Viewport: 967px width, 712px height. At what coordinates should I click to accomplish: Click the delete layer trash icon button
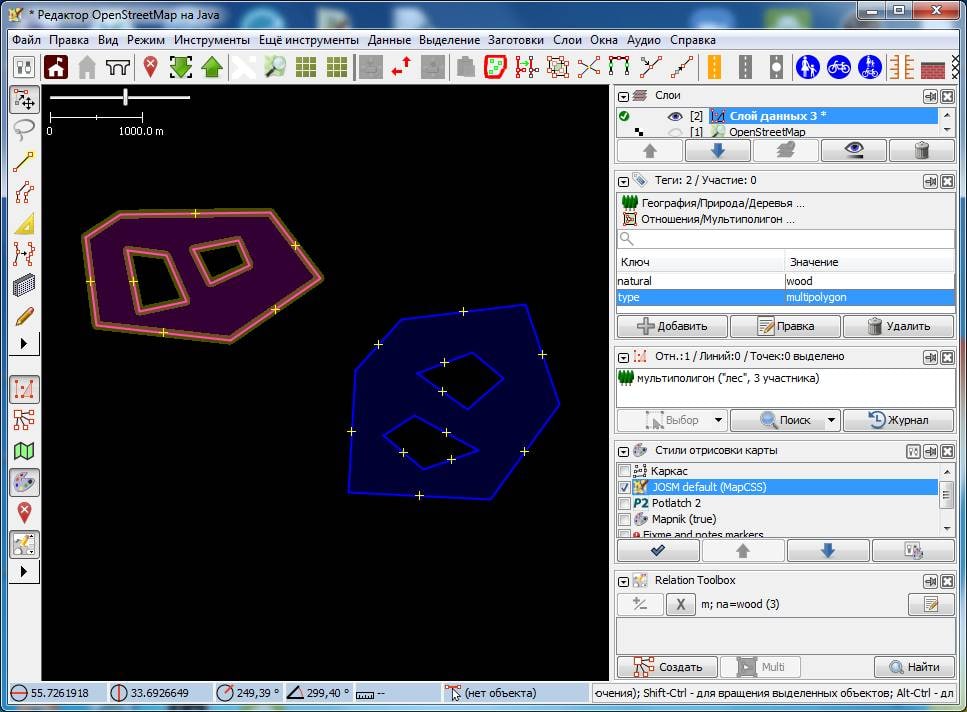click(921, 150)
